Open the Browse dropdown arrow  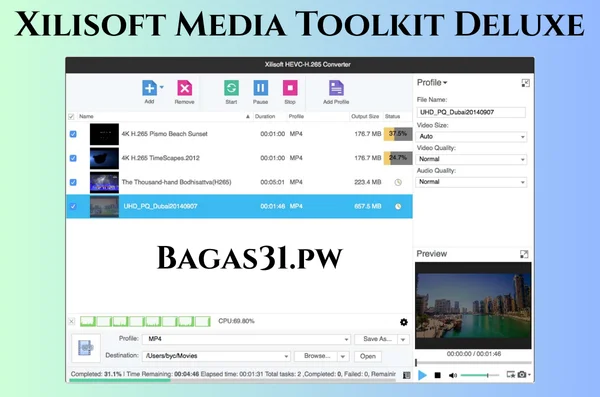[343, 356]
